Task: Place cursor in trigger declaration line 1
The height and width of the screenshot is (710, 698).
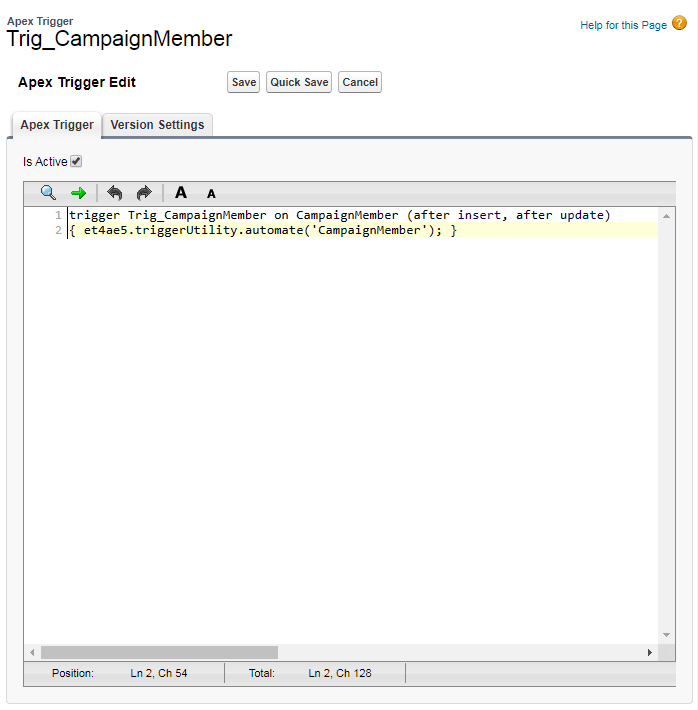Action: point(340,215)
